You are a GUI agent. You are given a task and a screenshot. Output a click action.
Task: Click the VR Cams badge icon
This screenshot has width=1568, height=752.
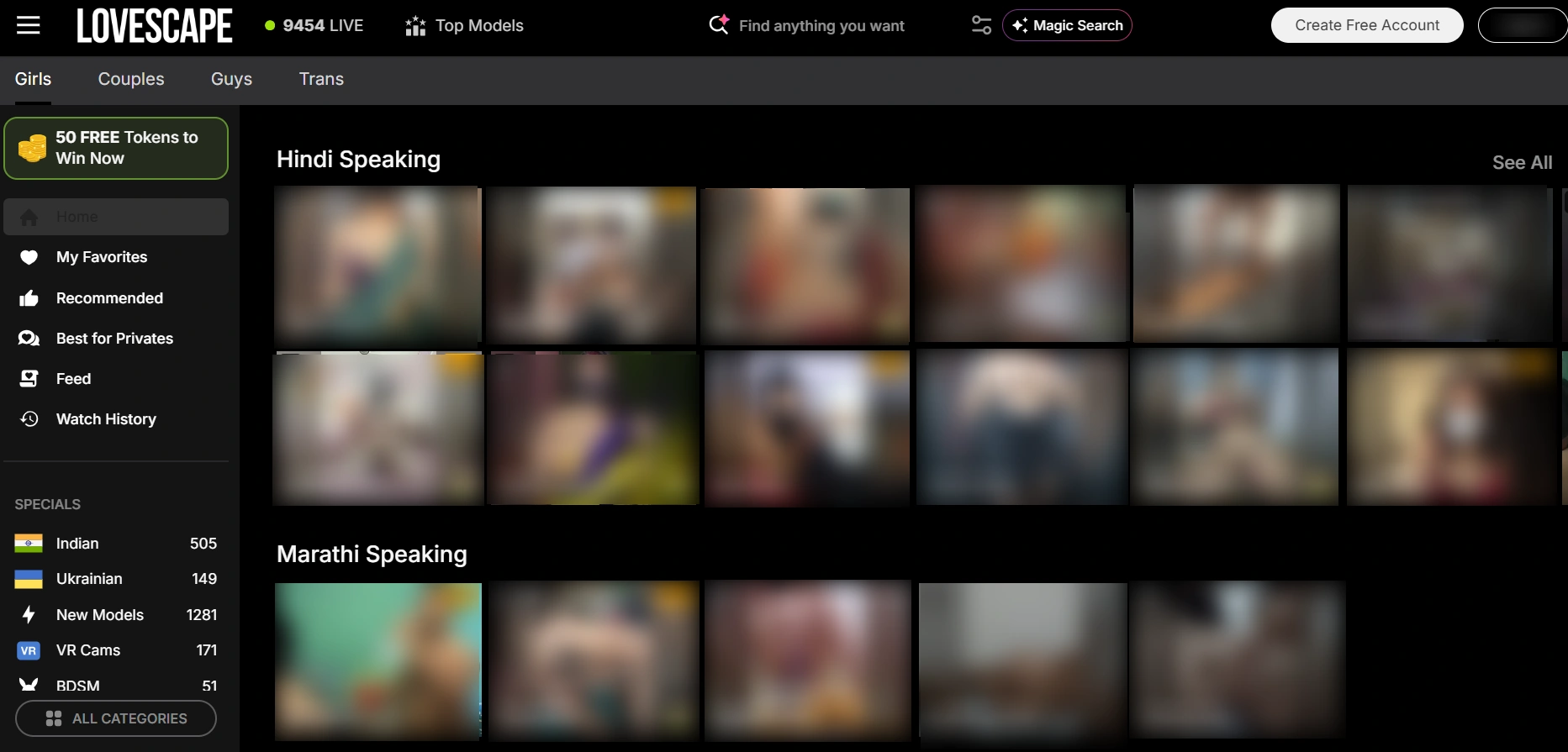[29, 650]
